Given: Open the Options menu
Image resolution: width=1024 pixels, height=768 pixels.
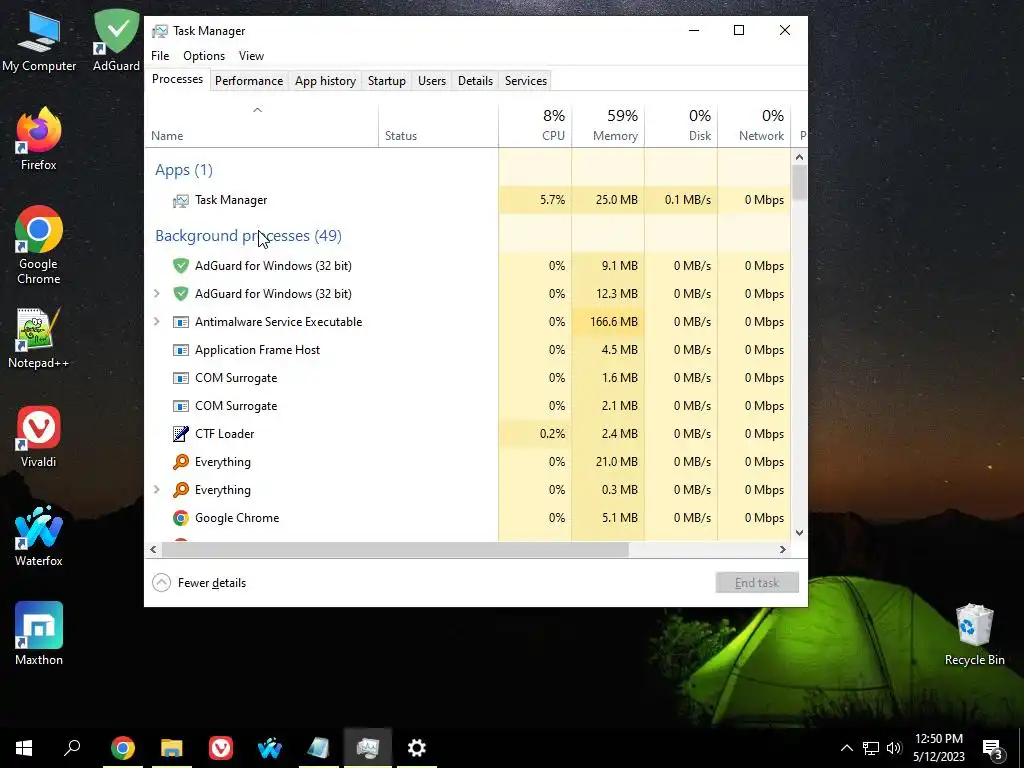Looking at the screenshot, I should [x=204, y=56].
